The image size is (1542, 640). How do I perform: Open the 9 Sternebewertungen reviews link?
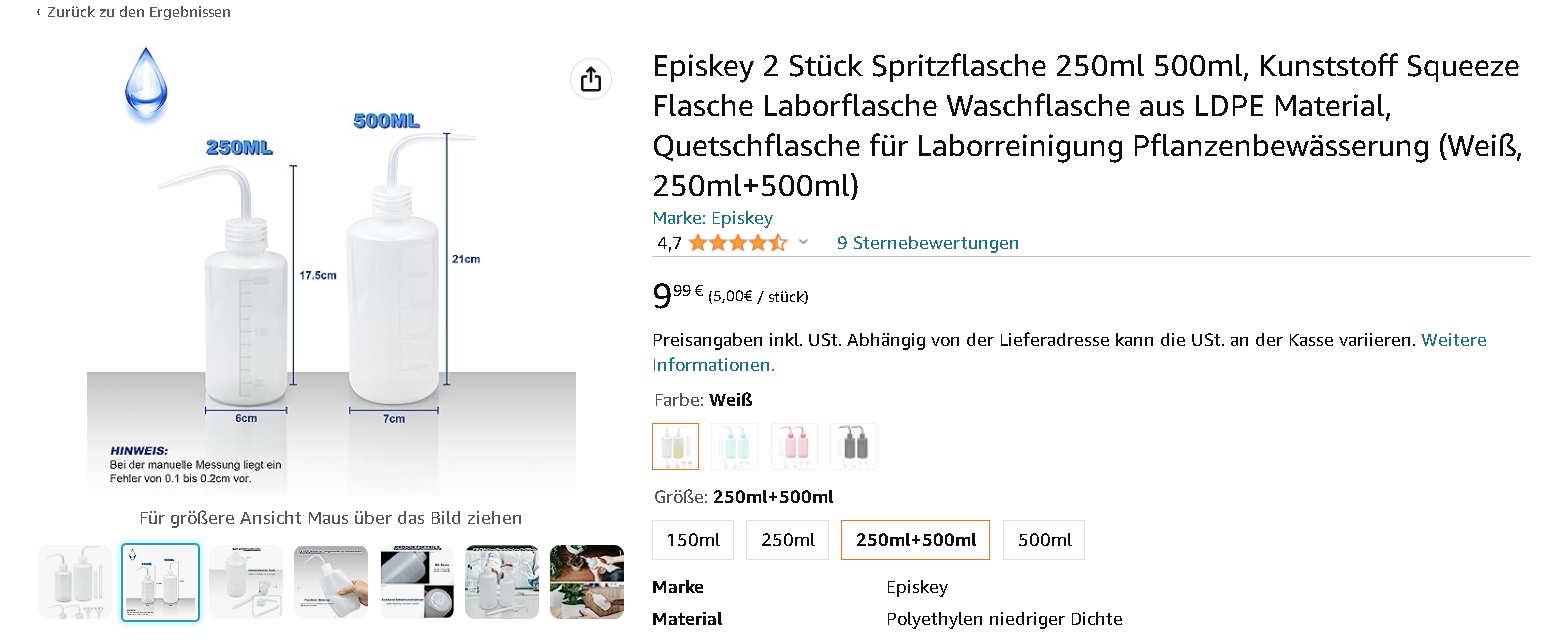pyautogui.click(x=927, y=243)
